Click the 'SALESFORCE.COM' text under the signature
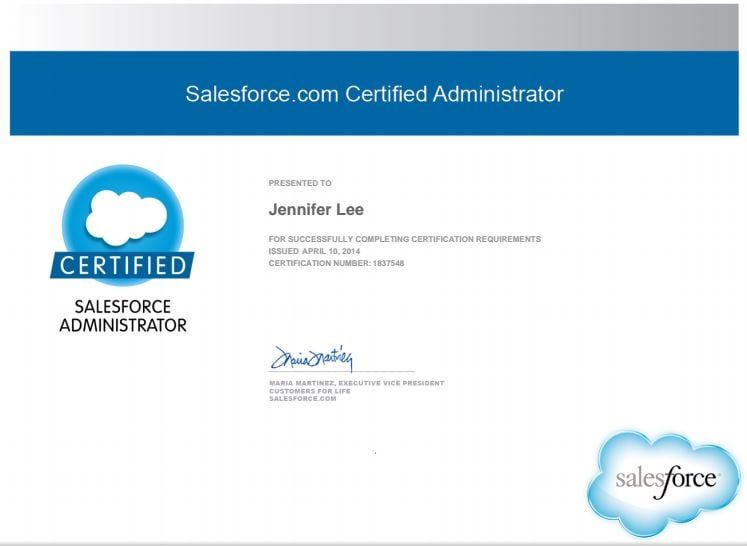Screen dimensions: 747x546 (x=303, y=399)
